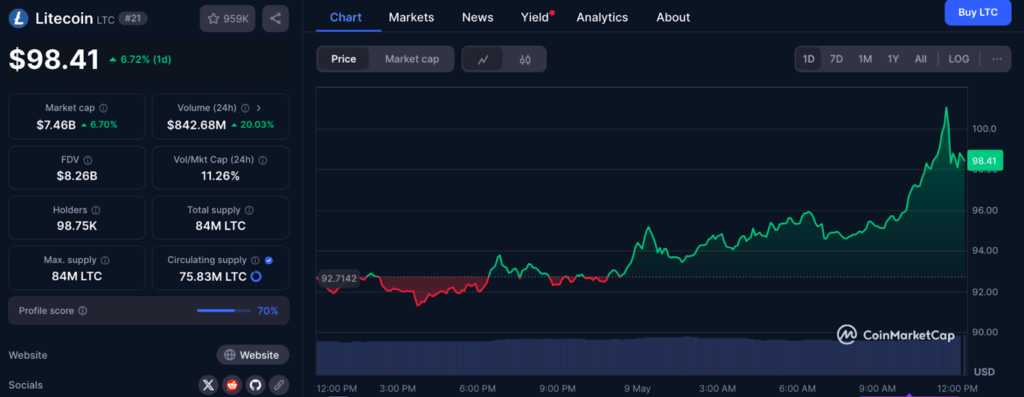This screenshot has height=397, width=1024.
Task: Click the 75.83M LTC circulating supply value
Action: [213, 276]
